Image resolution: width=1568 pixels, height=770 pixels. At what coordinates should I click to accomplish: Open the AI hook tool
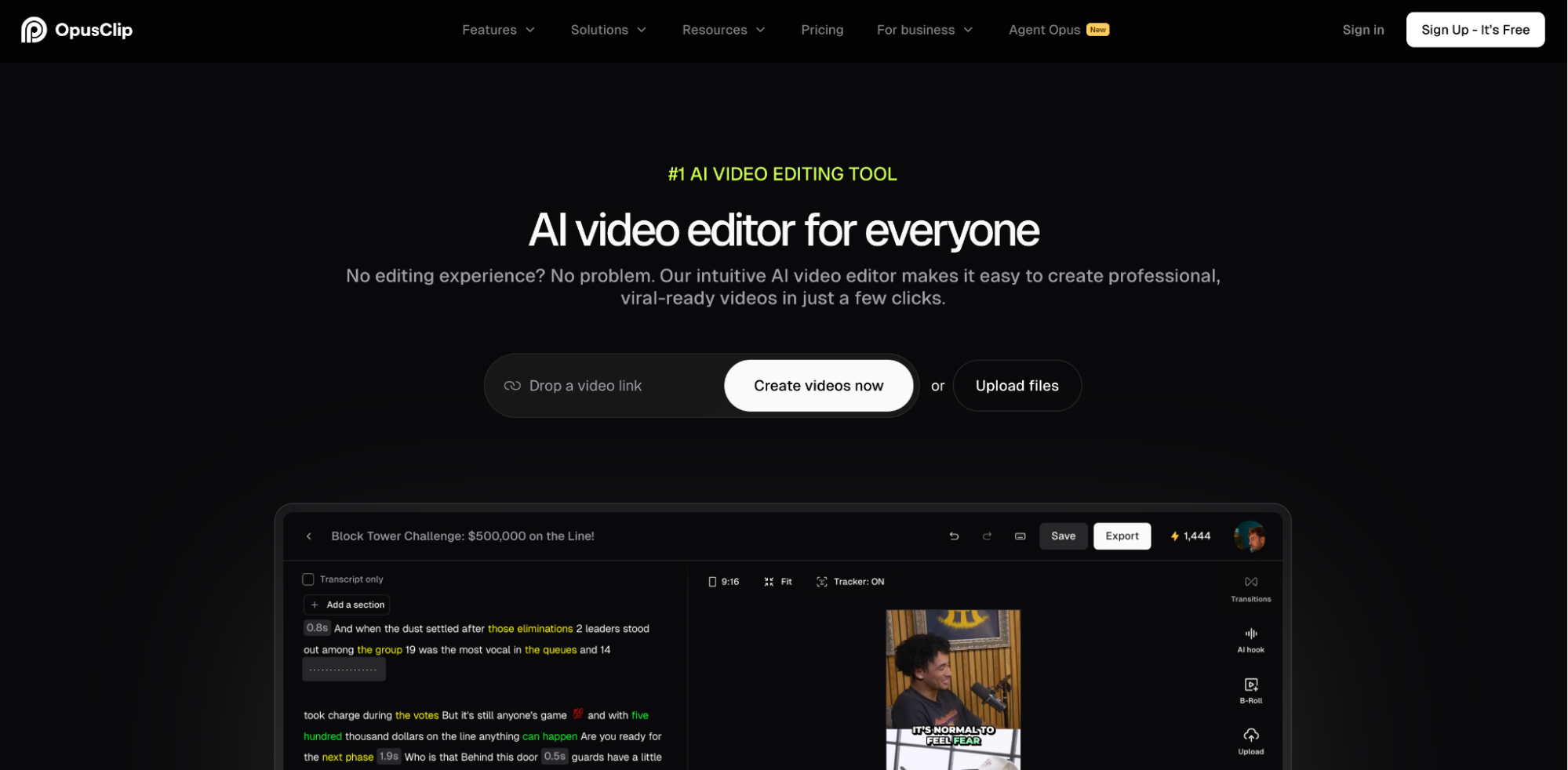1250,640
